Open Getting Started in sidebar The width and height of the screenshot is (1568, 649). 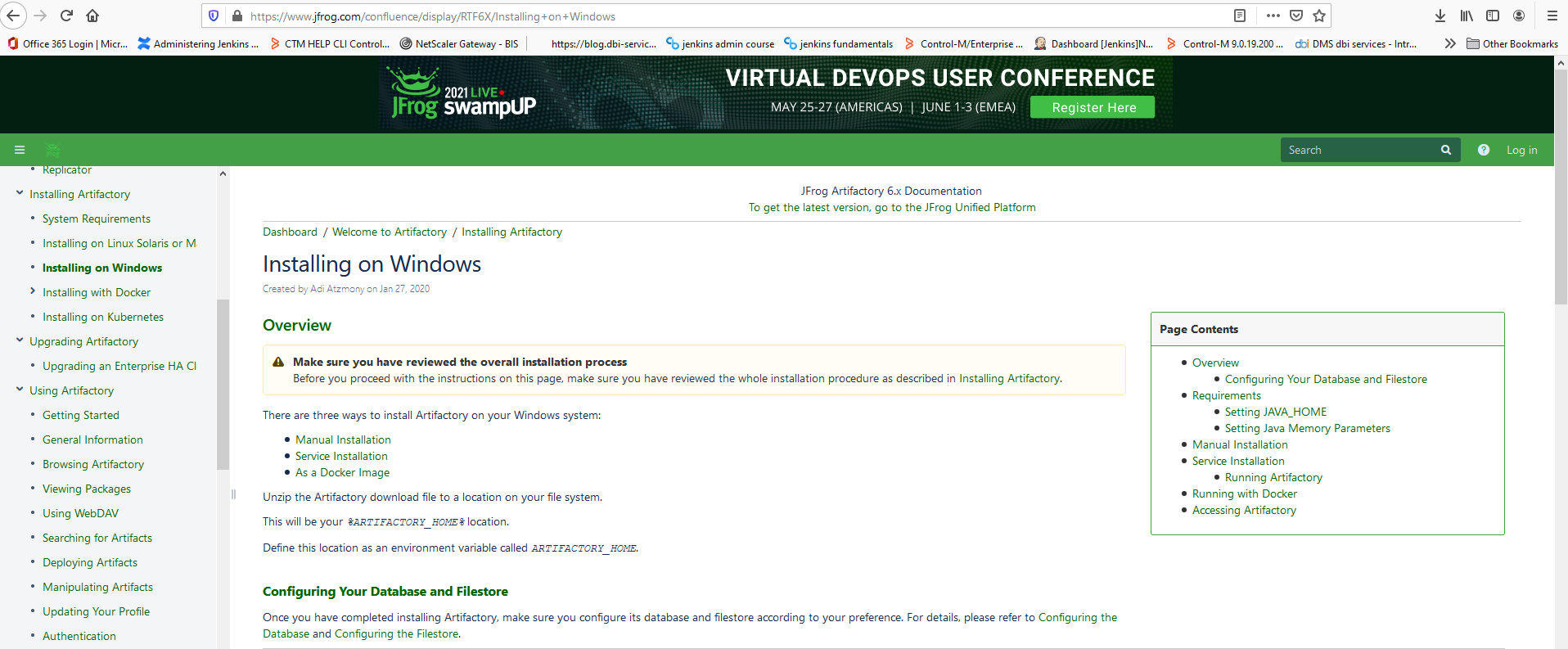click(81, 415)
